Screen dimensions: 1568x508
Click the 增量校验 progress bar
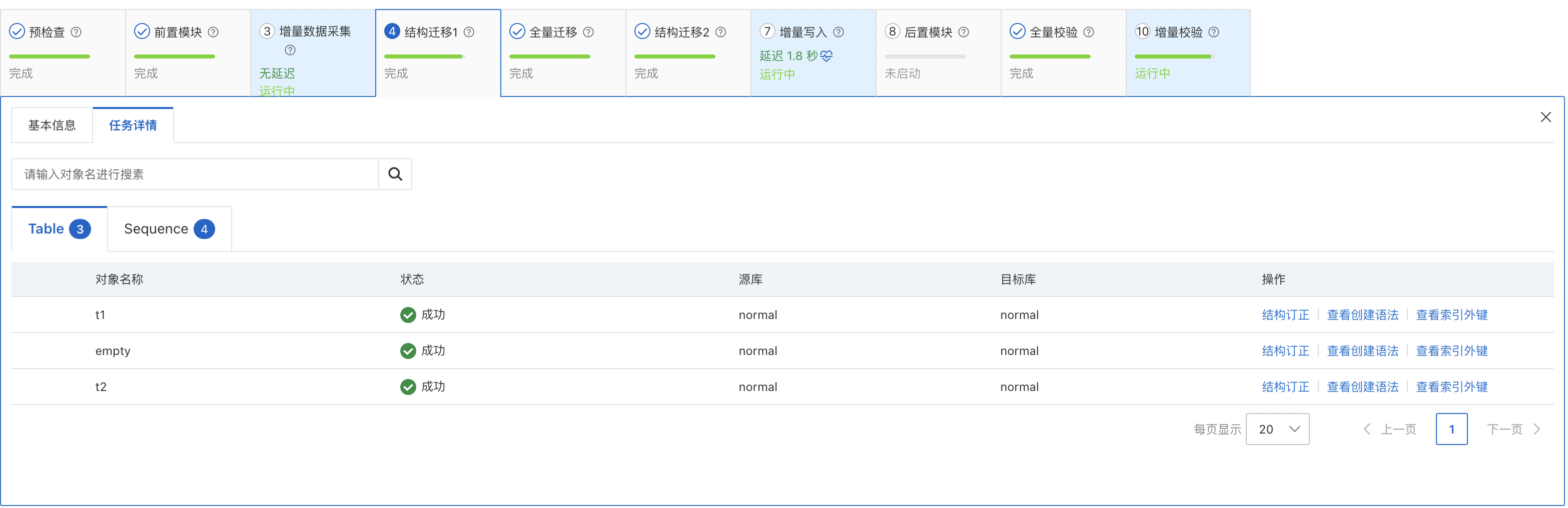[1175, 56]
